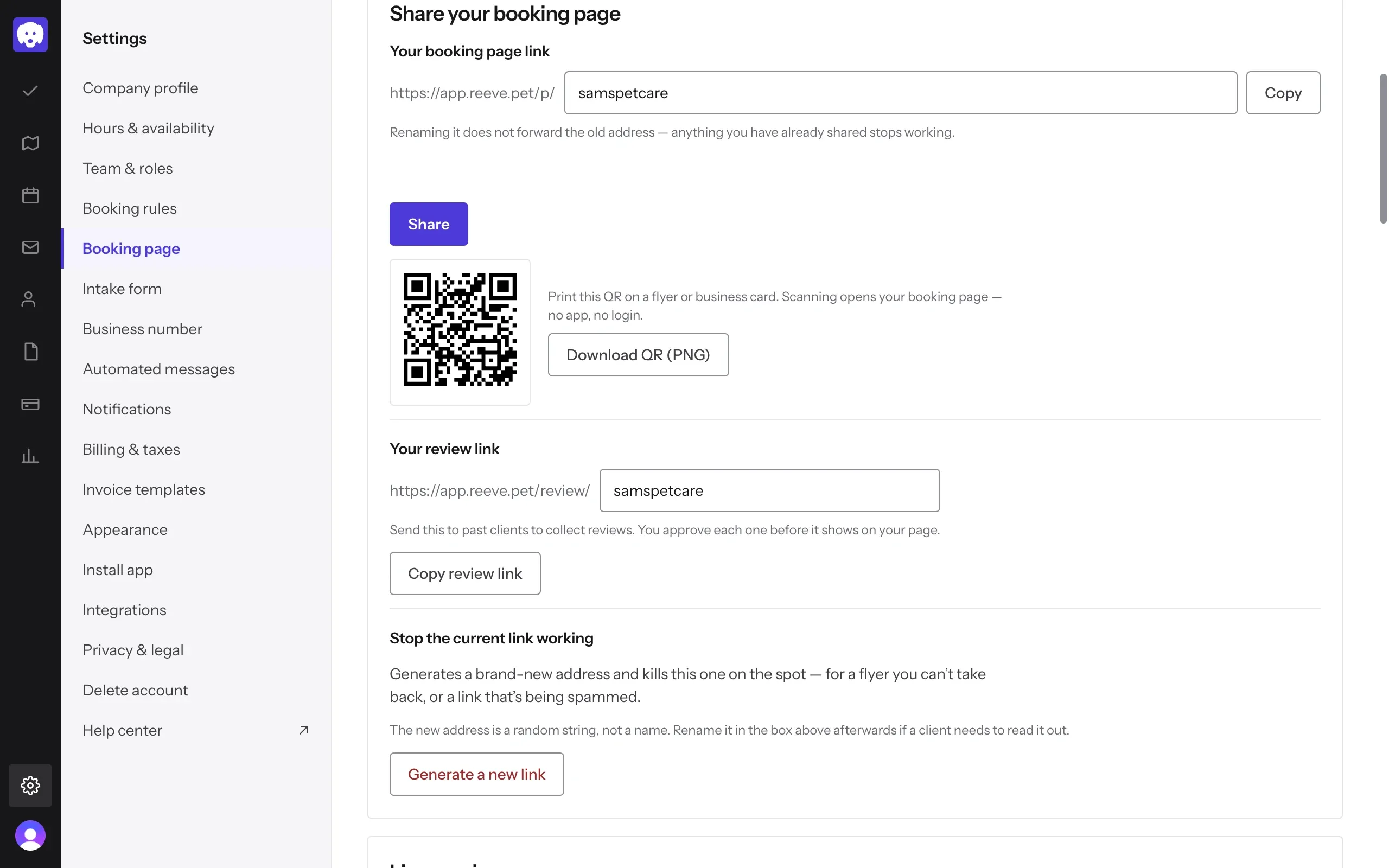Open Notifications settings
This screenshot has height=868, width=1389.
[196, 409]
